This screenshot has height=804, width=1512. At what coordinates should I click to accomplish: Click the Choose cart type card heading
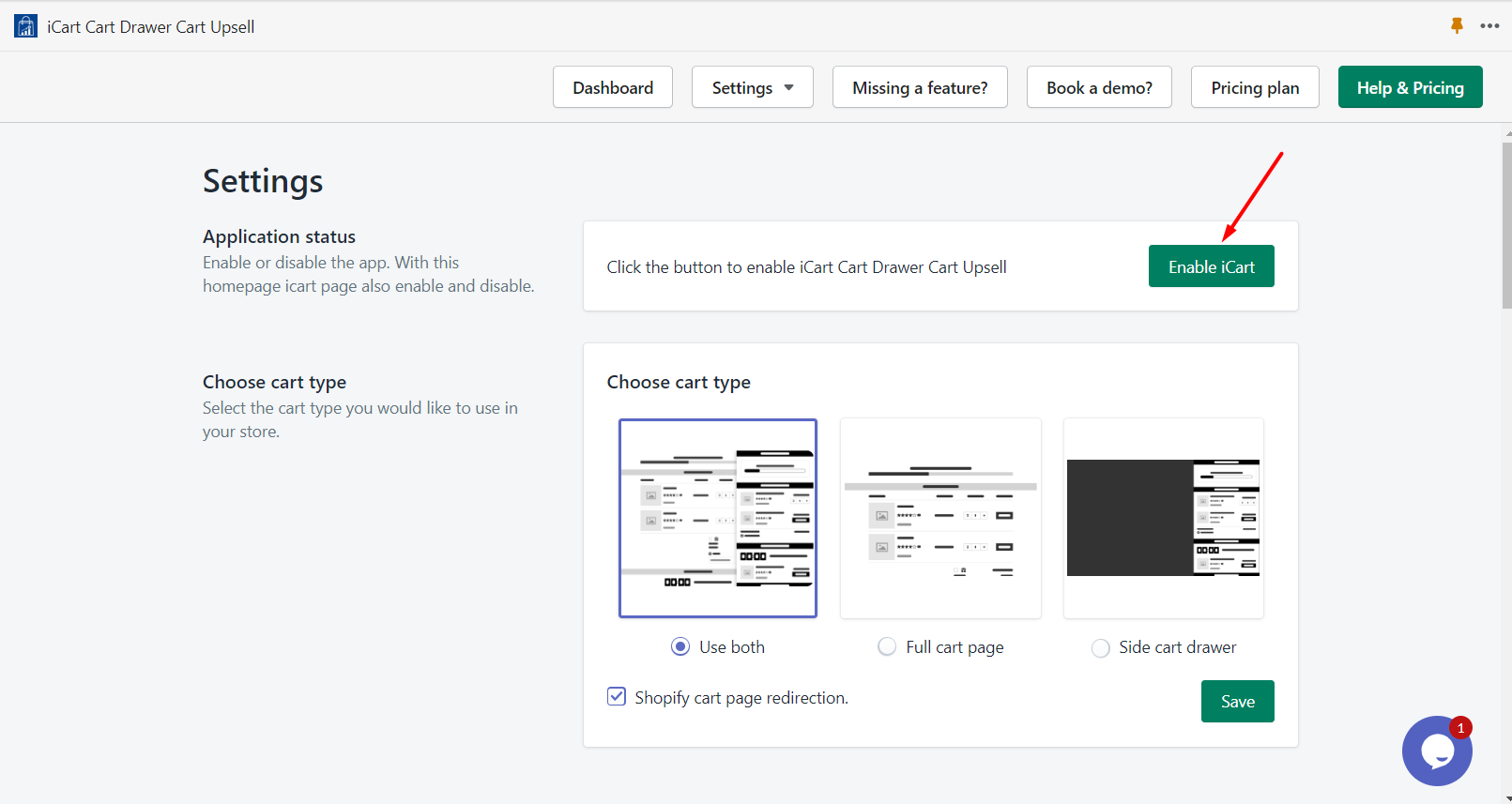pyautogui.click(x=679, y=382)
